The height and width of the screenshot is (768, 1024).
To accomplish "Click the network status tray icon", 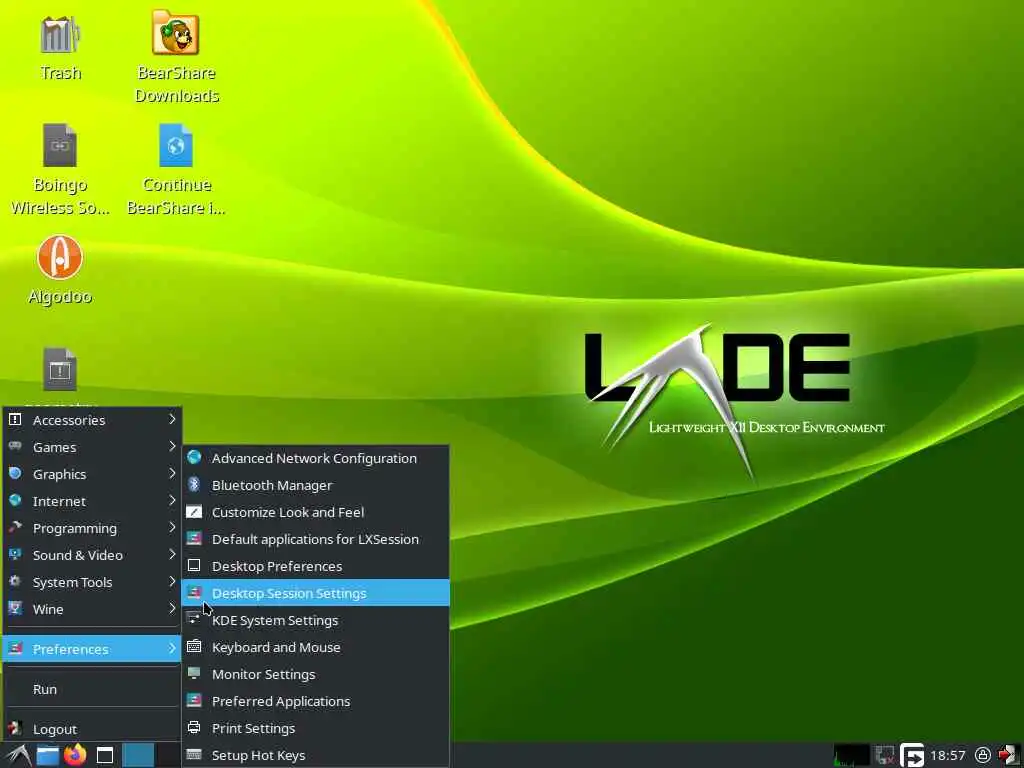I will click(885, 756).
